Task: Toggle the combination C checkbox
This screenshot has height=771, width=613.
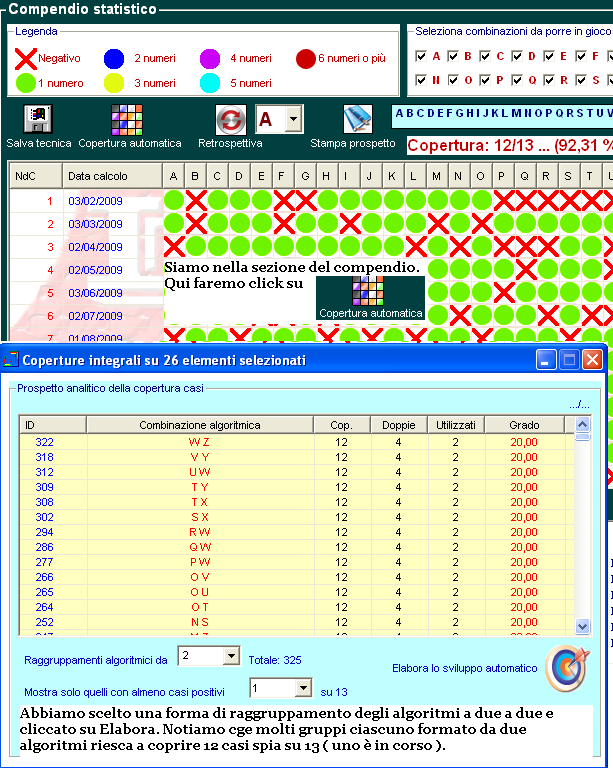Action: [x=485, y=56]
